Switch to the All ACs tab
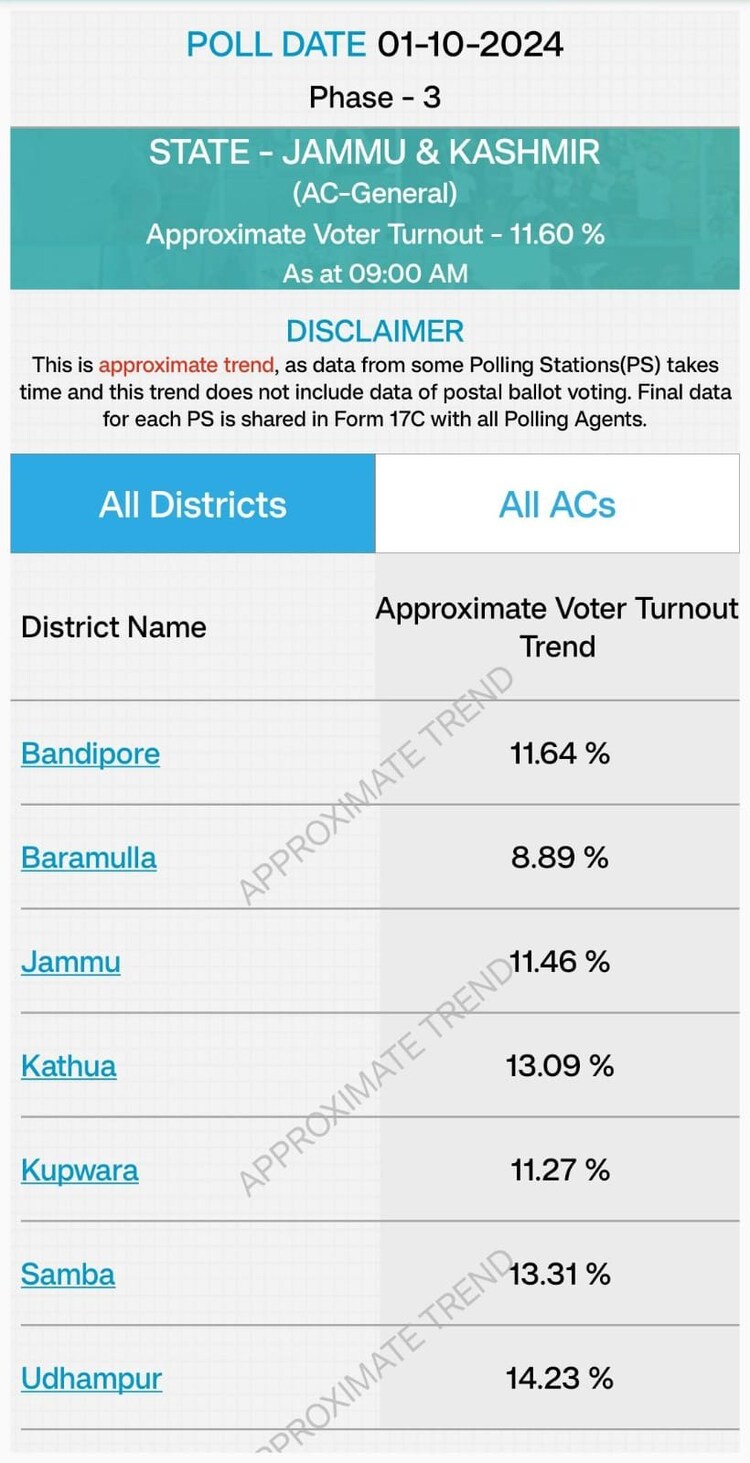750x1463 pixels. [557, 505]
